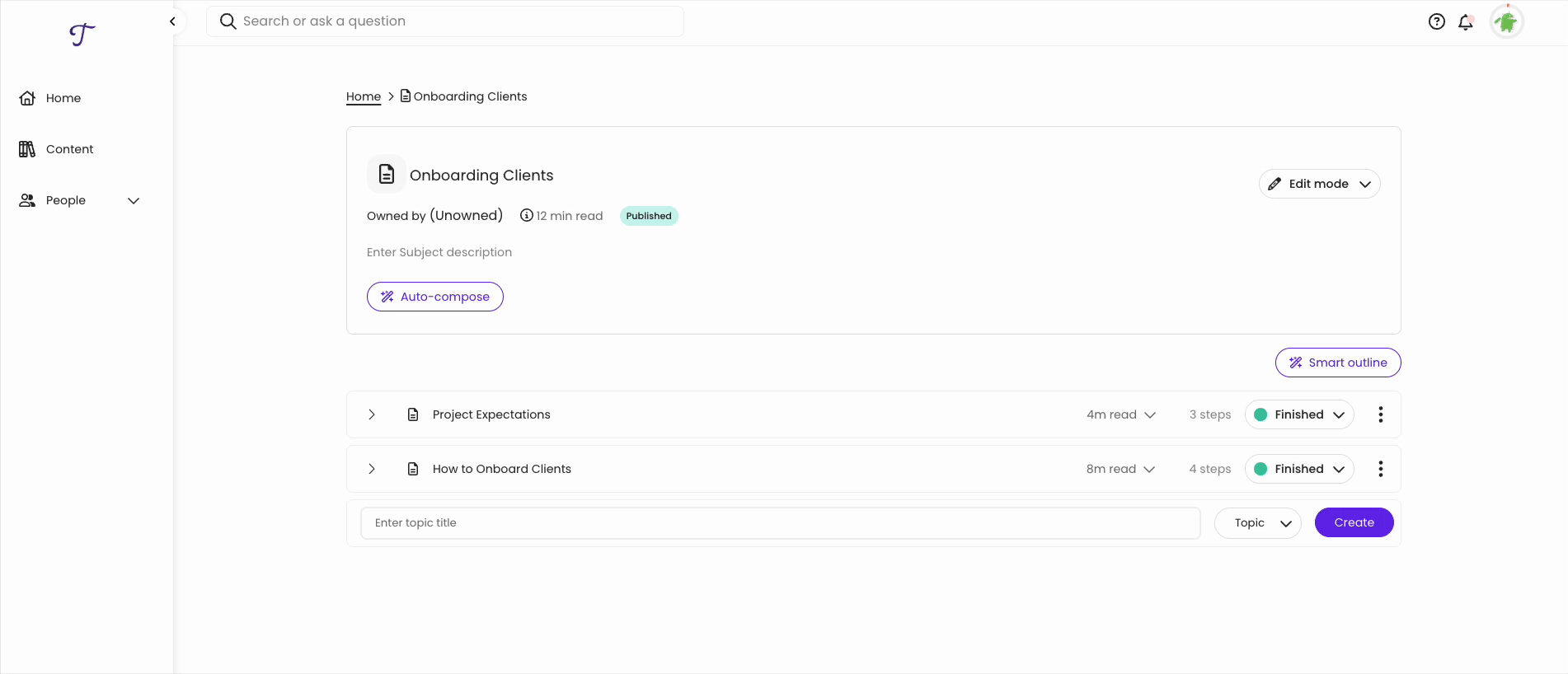1568x674 pixels.
Task: Go to Content in the sidebar
Action: pyautogui.click(x=69, y=149)
